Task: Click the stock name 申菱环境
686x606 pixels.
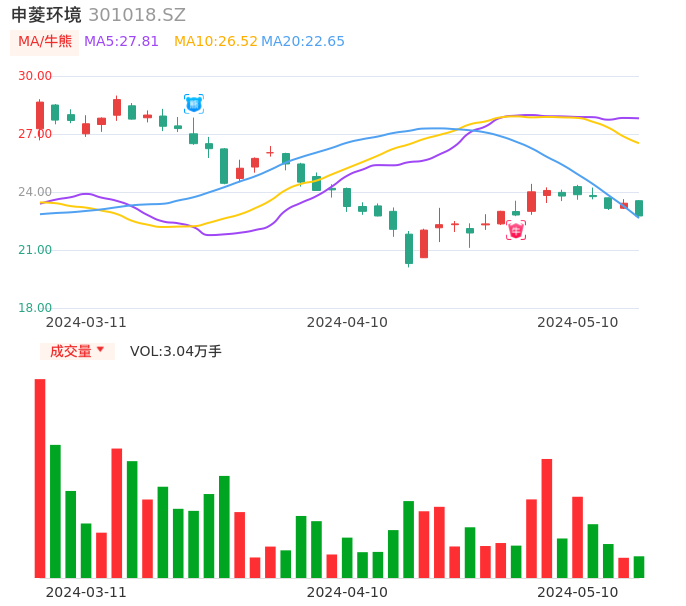Action: [x=46, y=15]
